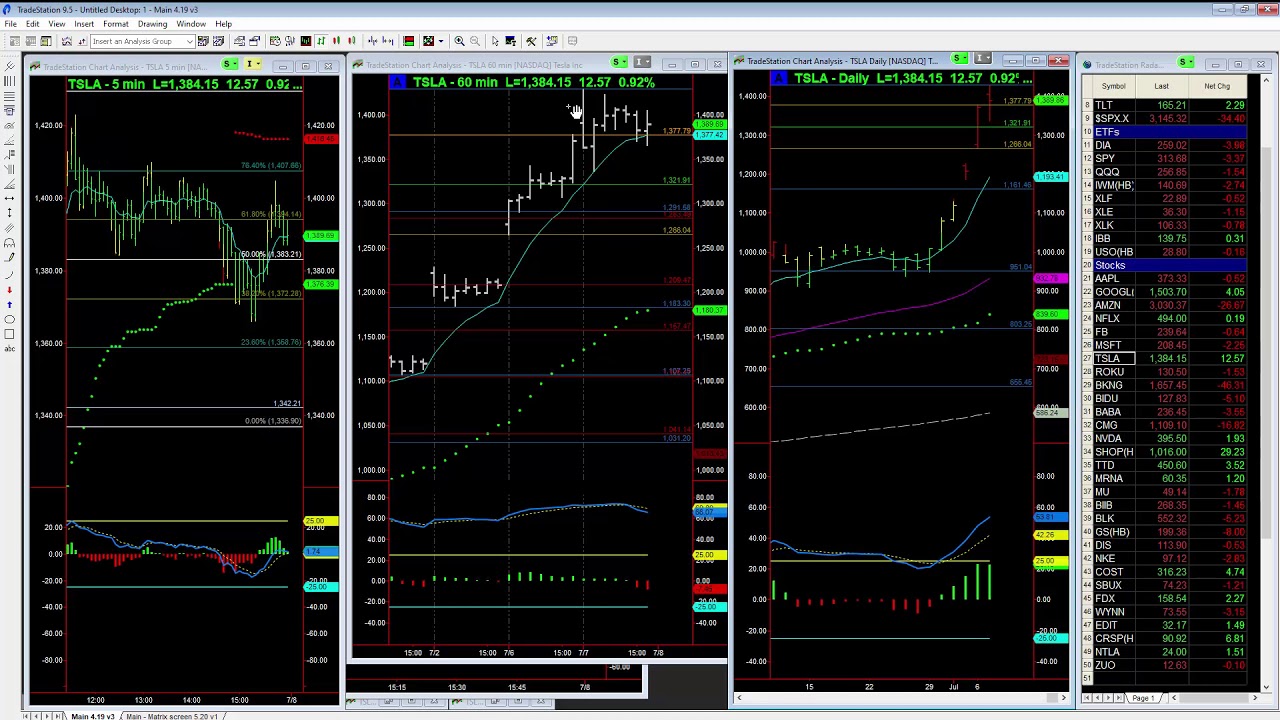Open the Drawing menu
This screenshot has height=720, width=1280.
coord(152,24)
